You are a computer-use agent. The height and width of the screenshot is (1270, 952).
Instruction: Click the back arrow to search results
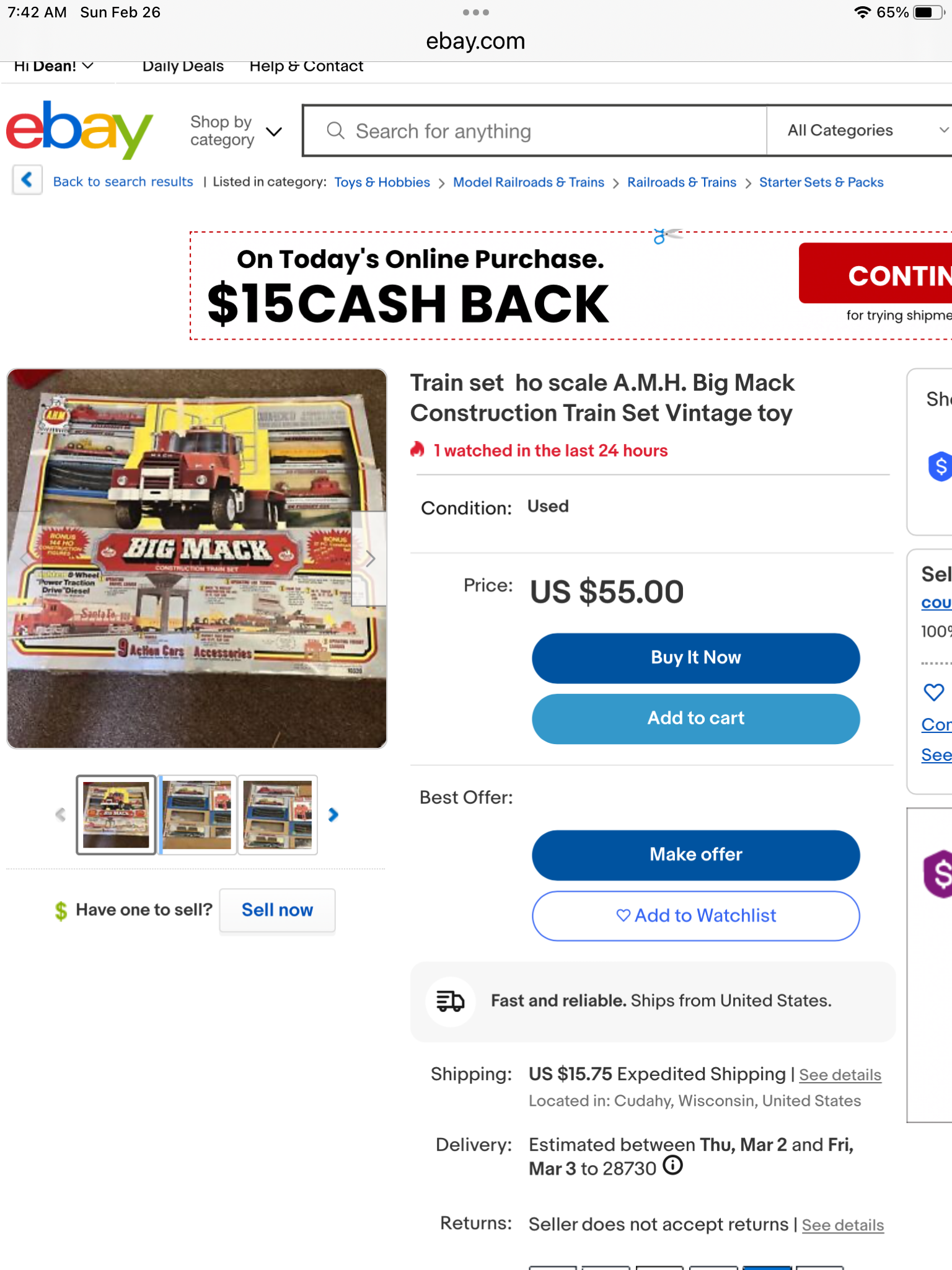pyautogui.click(x=27, y=180)
